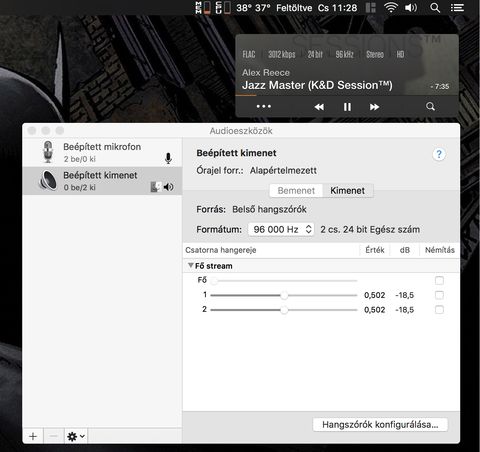Open Spotlight search in menu bar
480x452 pixels.
click(x=435, y=7)
